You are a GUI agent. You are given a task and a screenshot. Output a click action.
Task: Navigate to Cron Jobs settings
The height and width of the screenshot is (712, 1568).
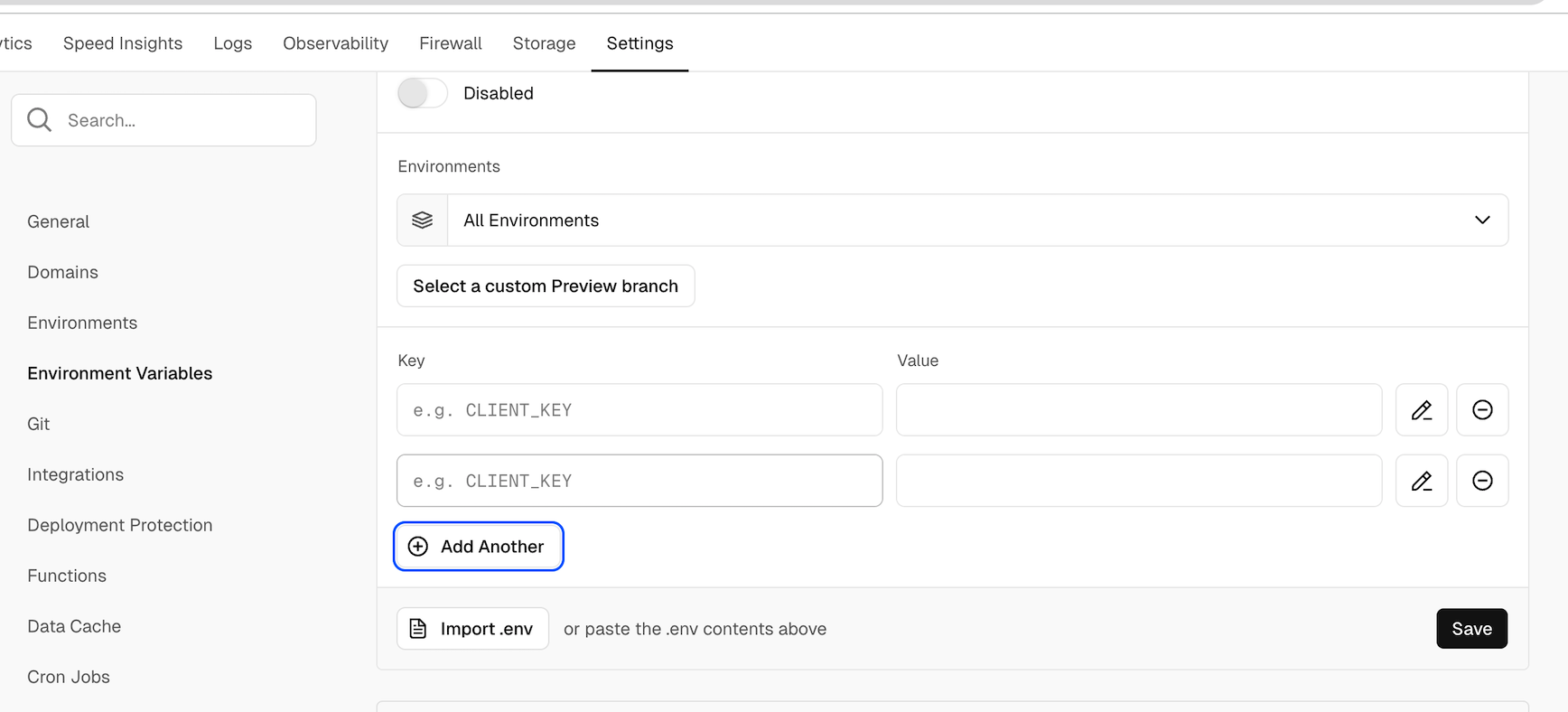[69, 677]
